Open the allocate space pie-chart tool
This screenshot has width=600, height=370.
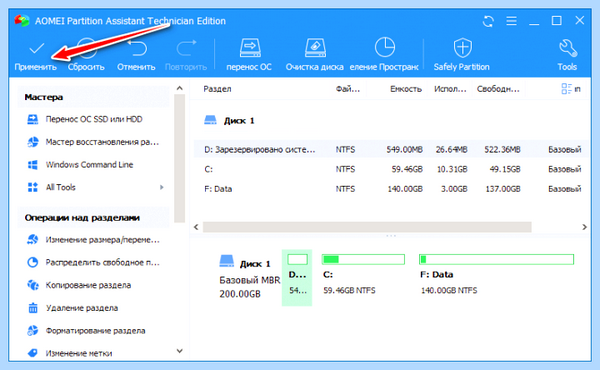click(384, 55)
